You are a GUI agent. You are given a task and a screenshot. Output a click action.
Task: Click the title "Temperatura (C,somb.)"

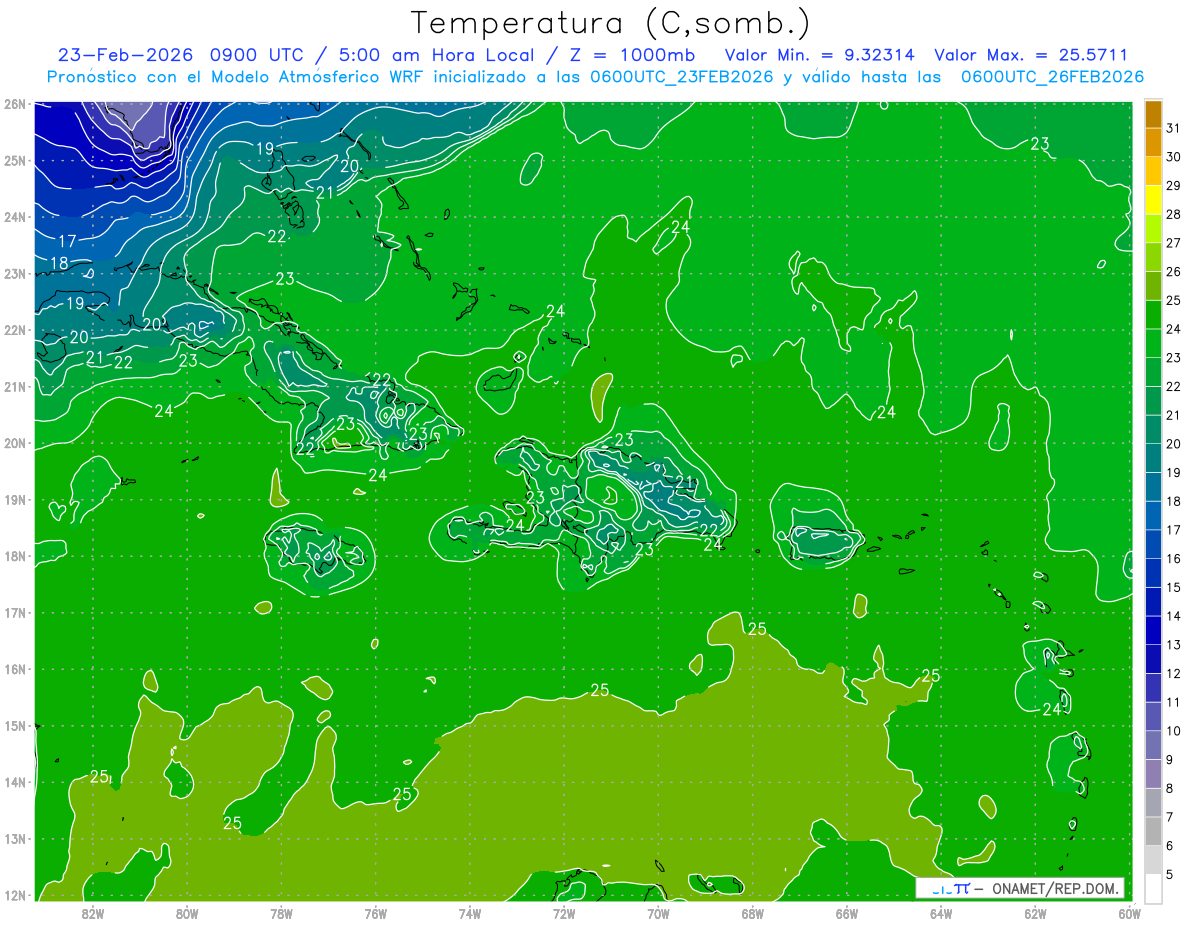tap(610, 23)
